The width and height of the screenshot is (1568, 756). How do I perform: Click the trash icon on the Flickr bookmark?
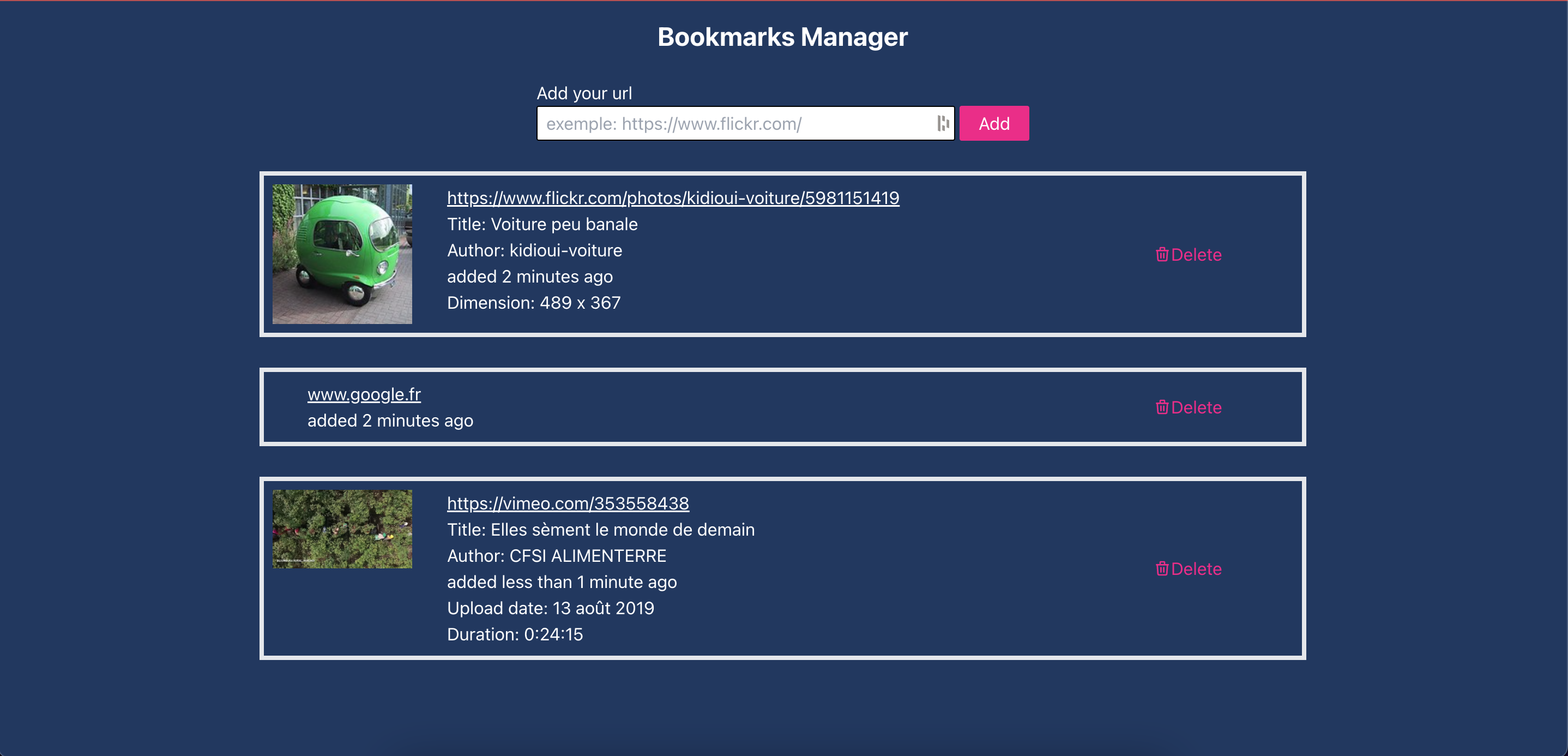tap(1161, 255)
